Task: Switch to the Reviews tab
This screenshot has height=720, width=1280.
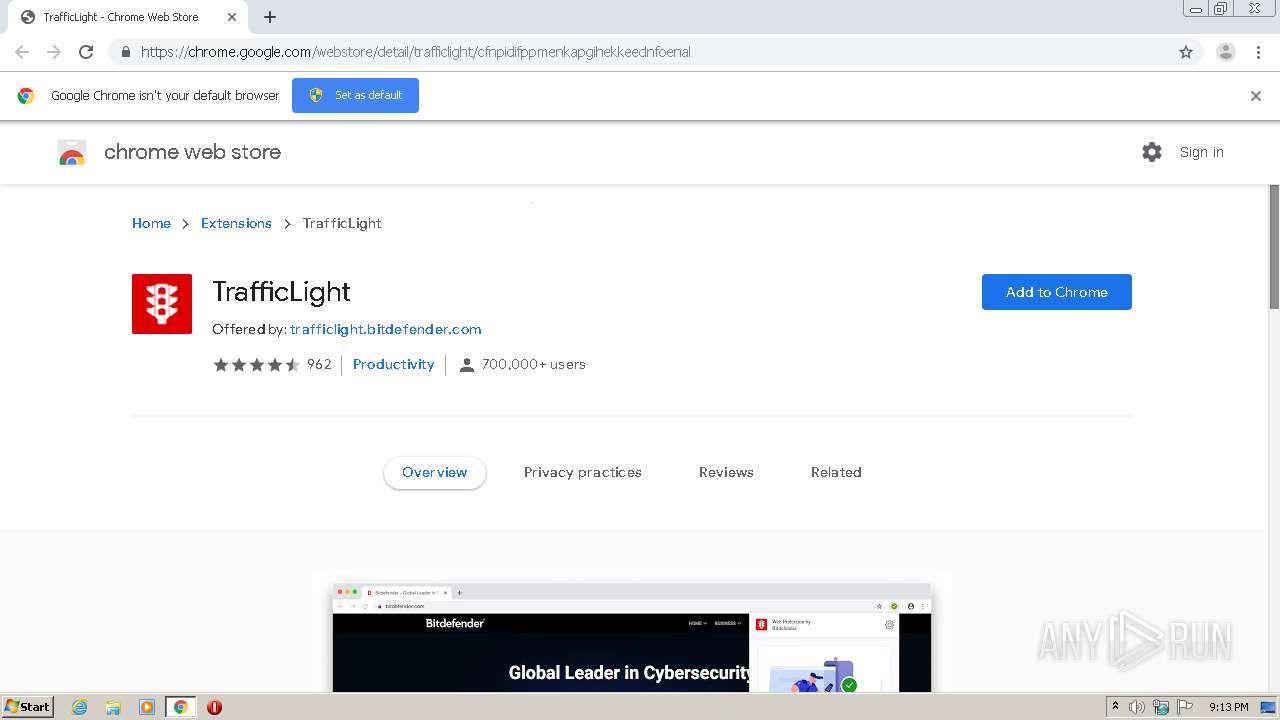Action: 726,472
